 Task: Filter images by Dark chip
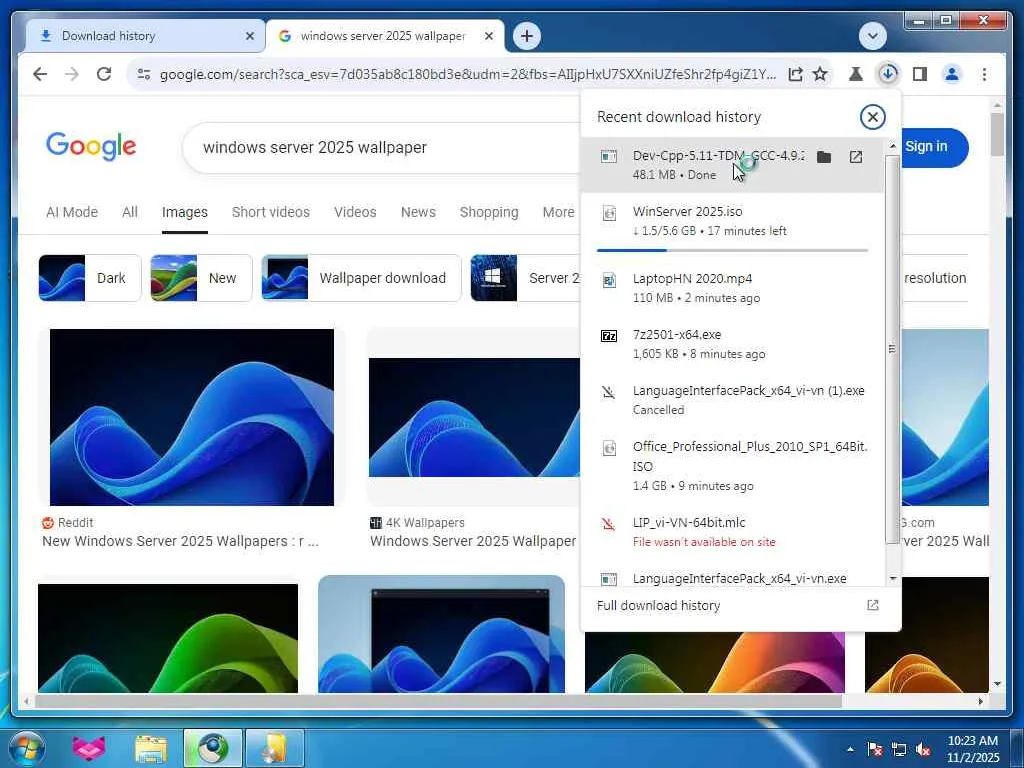(x=89, y=278)
